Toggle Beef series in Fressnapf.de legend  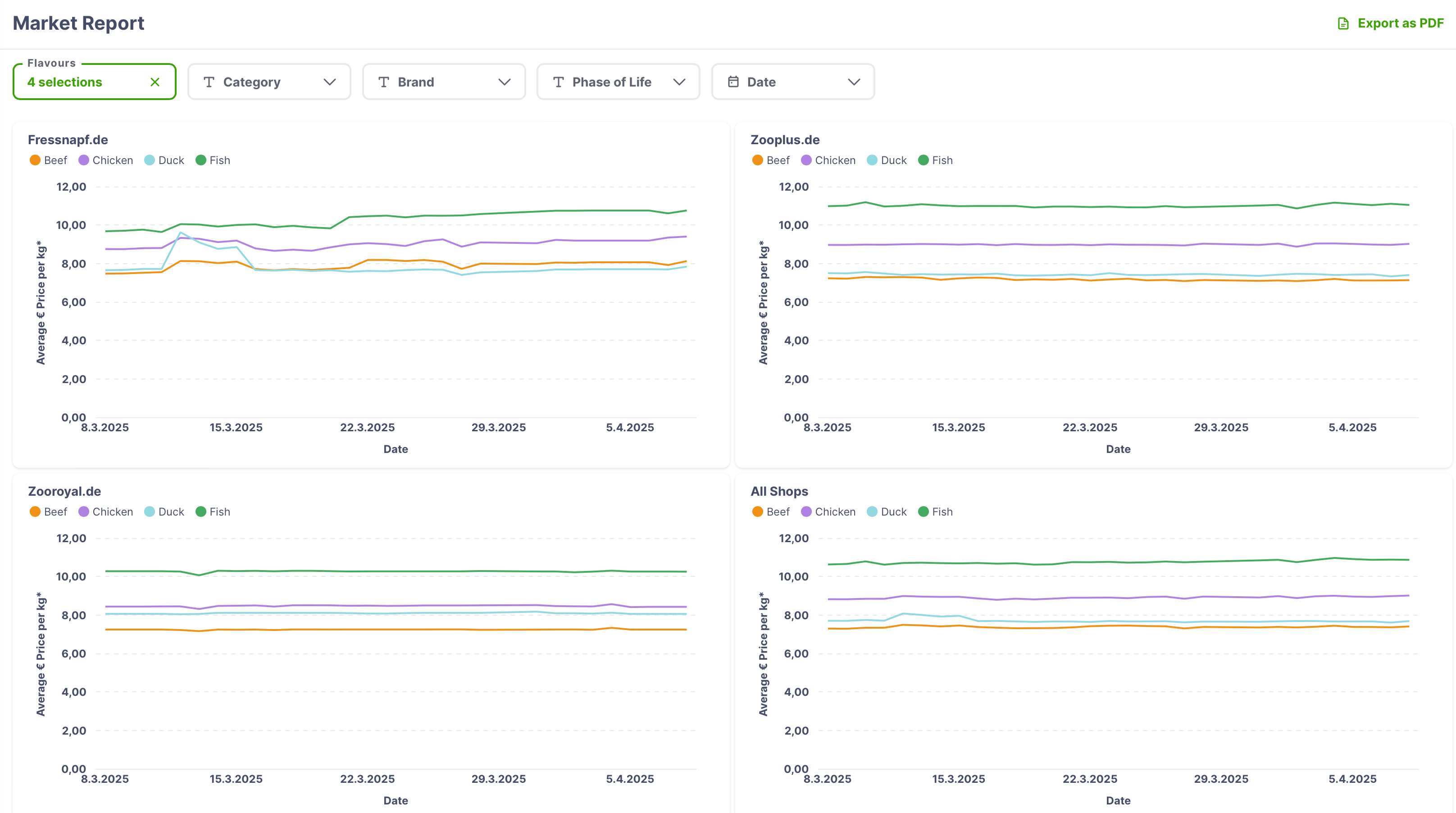(55, 160)
